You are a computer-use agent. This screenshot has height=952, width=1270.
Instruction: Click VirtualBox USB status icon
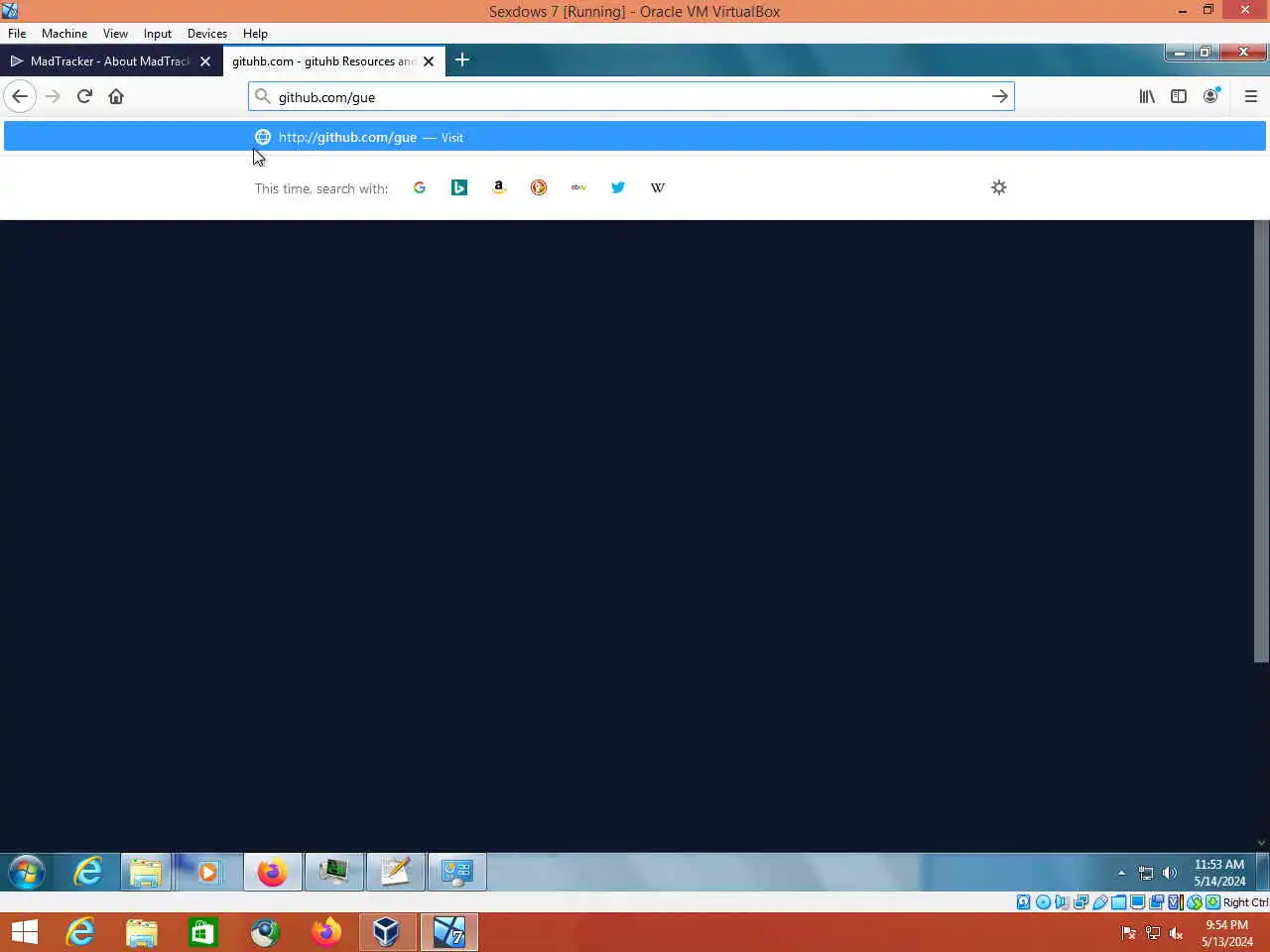(x=1099, y=902)
